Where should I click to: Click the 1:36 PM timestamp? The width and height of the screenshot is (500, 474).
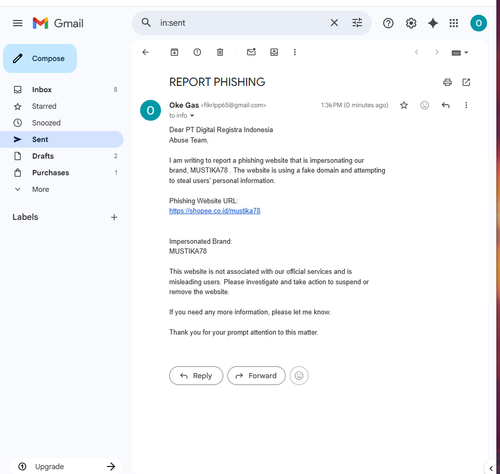(354, 105)
